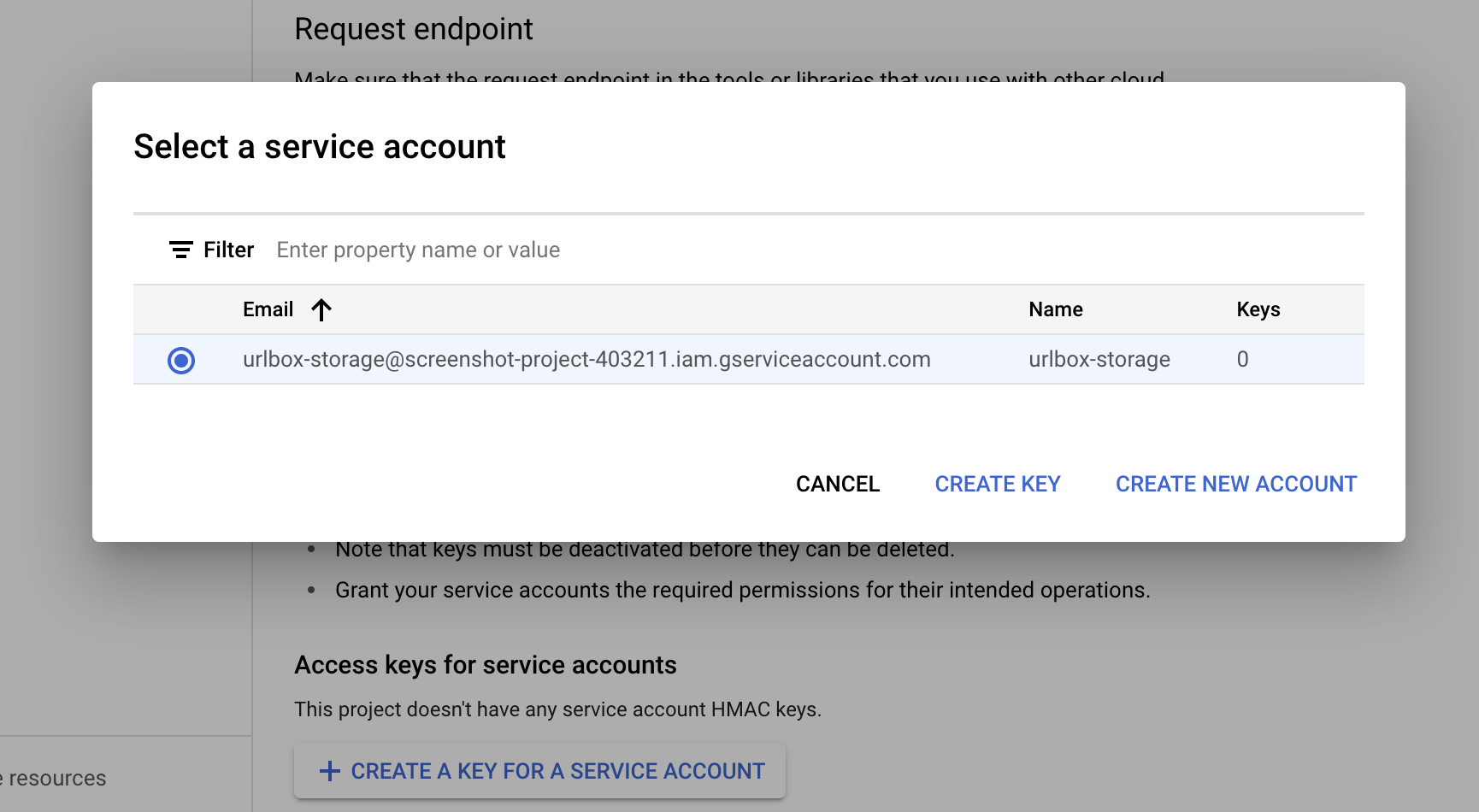Sort by the Name column header

[1055, 309]
